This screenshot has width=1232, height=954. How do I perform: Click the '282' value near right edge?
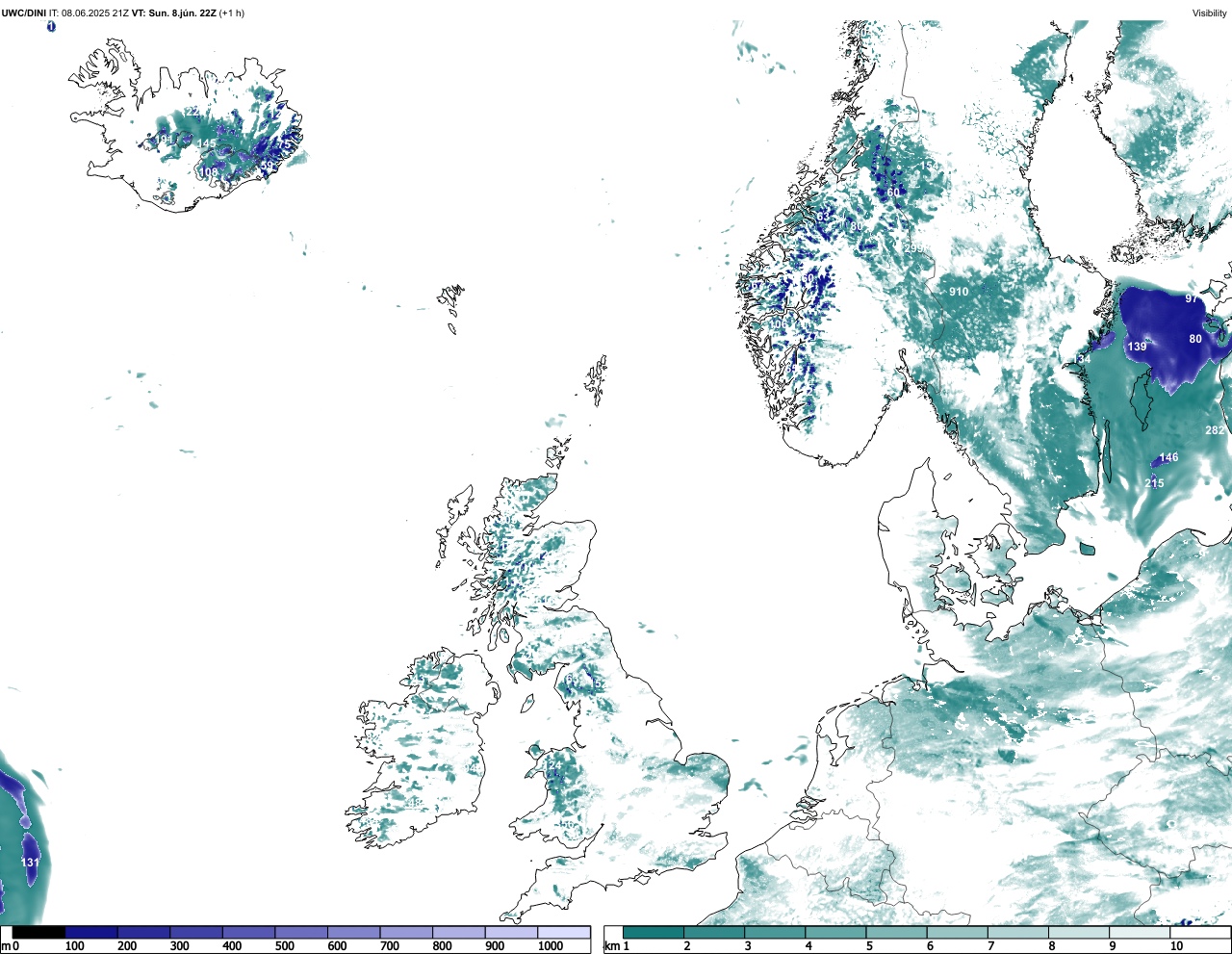click(1216, 430)
